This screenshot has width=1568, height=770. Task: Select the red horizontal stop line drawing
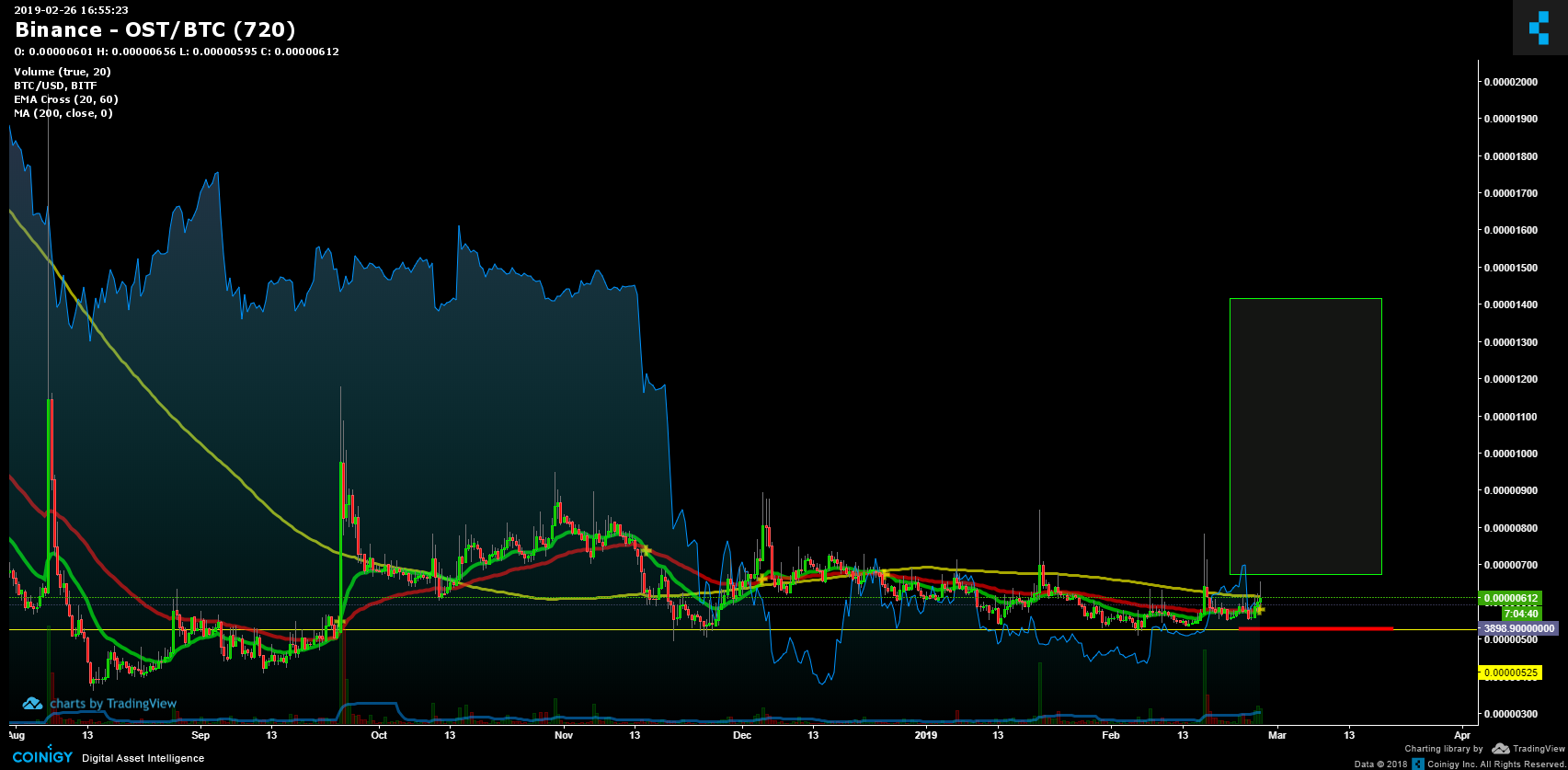click(x=1316, y=628)
